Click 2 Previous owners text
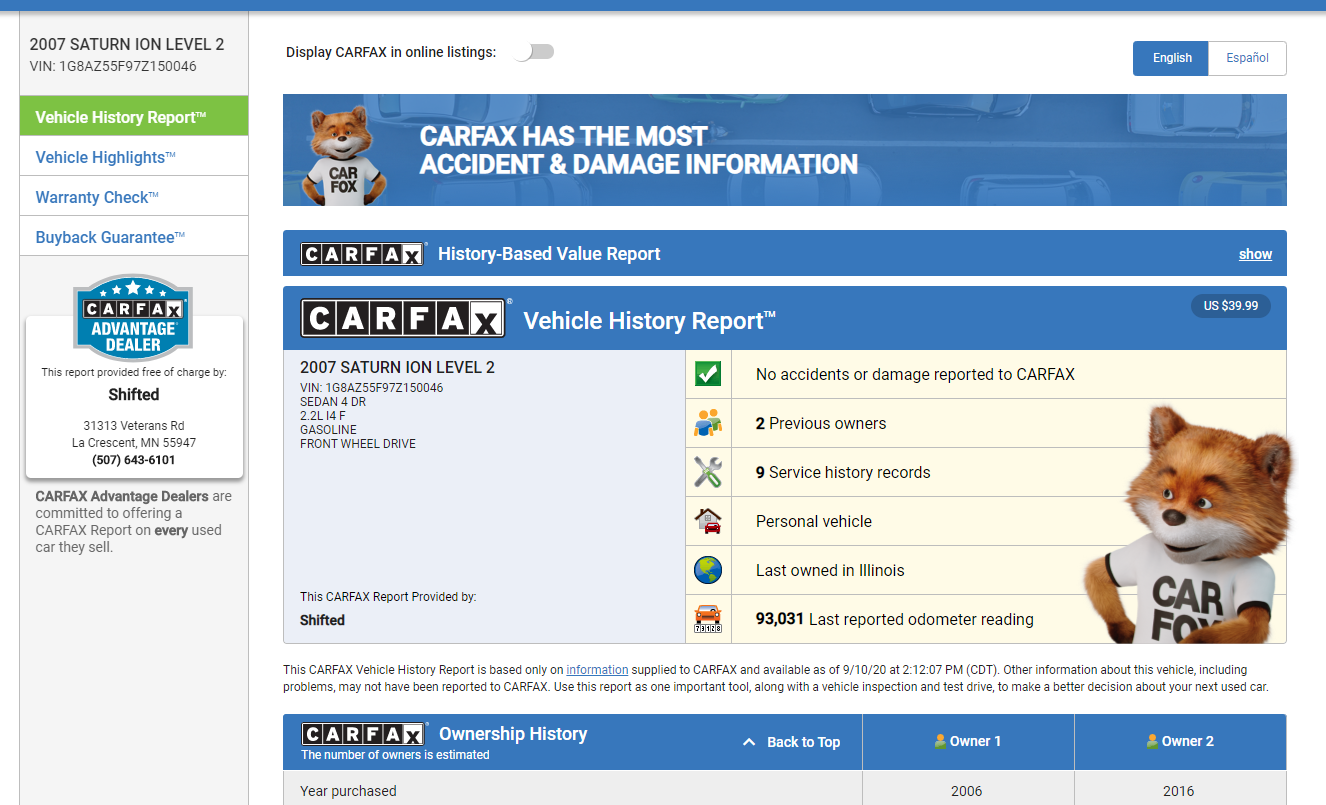 point(821,423)
